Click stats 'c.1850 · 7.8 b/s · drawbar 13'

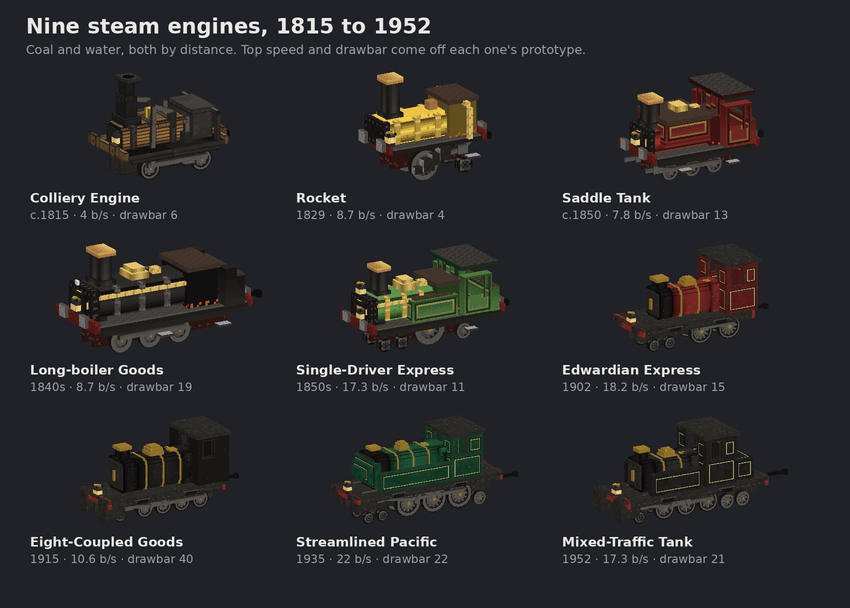645,215
